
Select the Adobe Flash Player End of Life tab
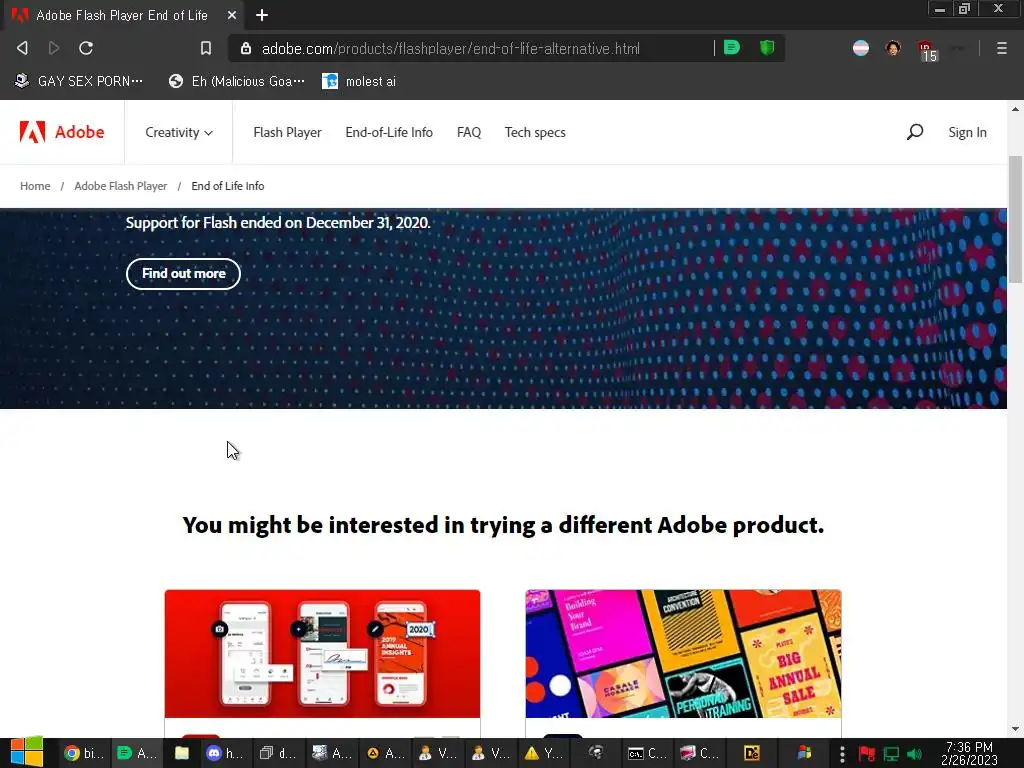(x=123, y=15)
